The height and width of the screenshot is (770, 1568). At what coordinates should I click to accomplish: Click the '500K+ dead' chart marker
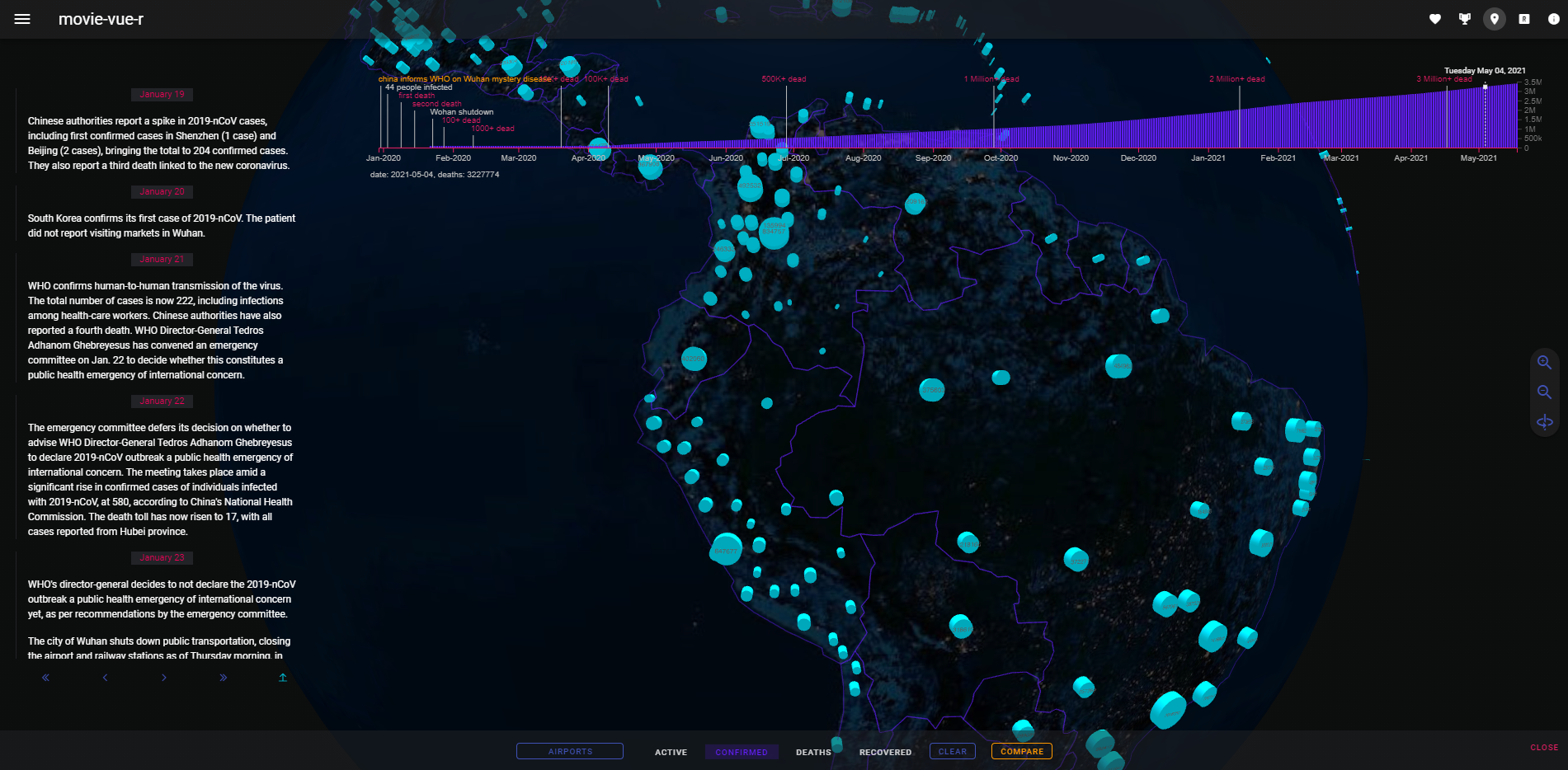(x=784, y=79)
